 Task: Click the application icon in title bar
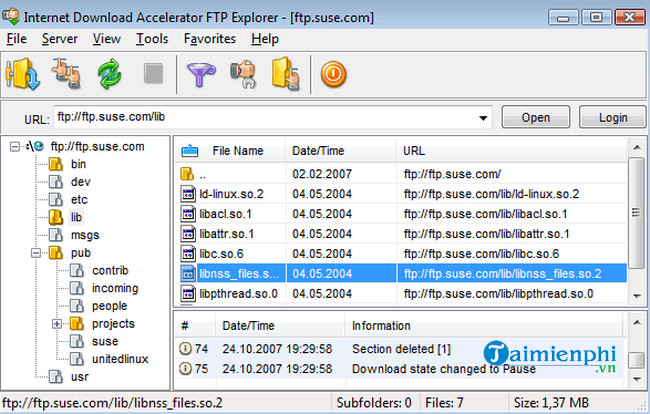click(11, 17)
